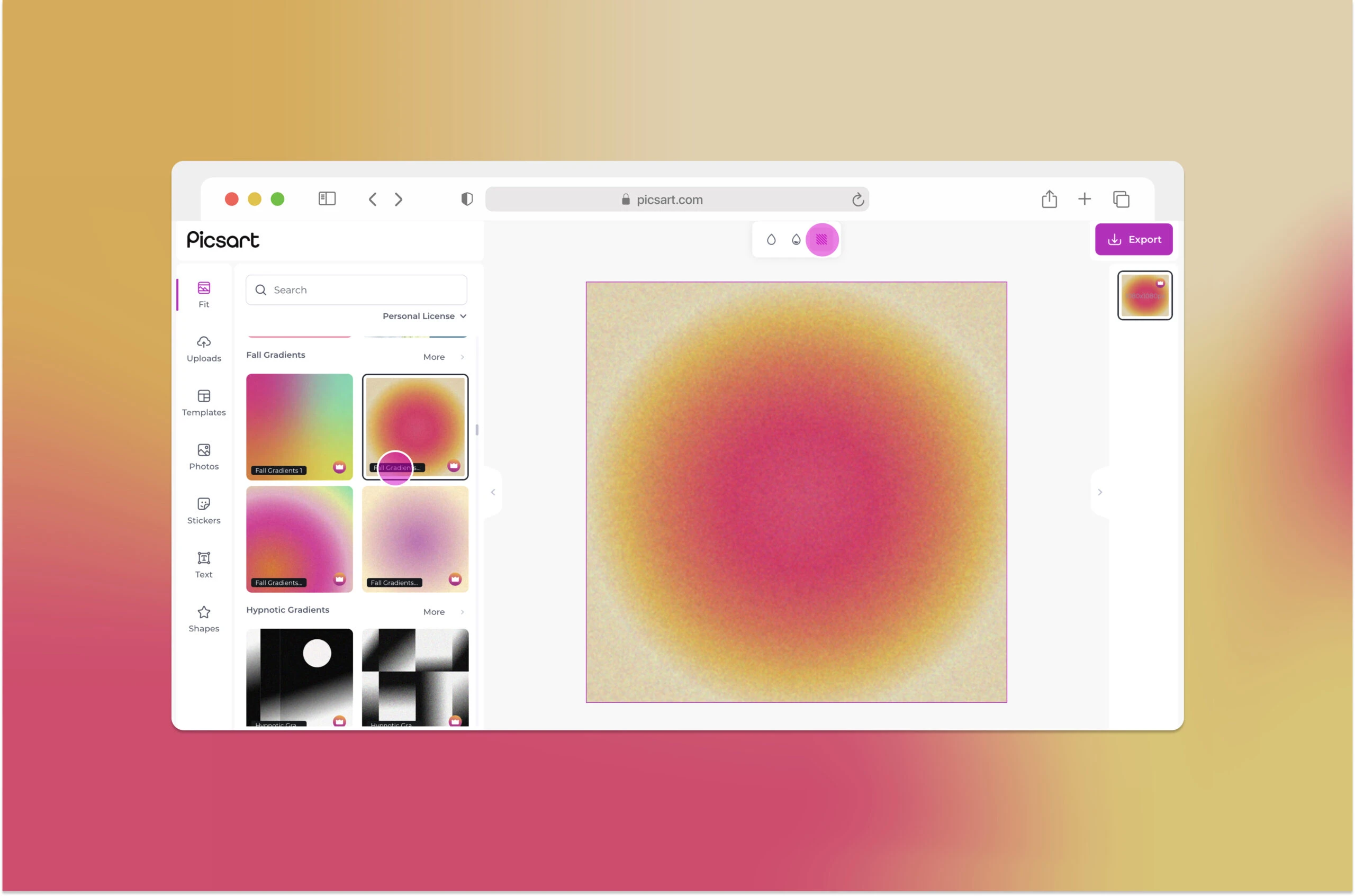Open the Uploads panel
This screenshot has height=896, width=1355.
[x=203, y=349]
